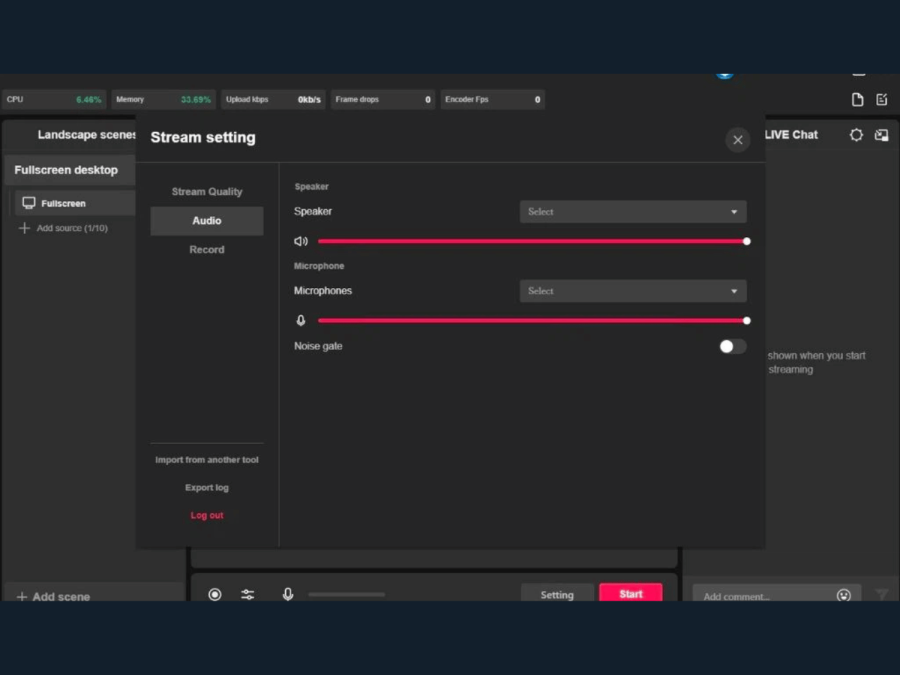Viewport: 900px width, 675px height.
Task: Select the Fullscreen source item
Action: 75,203
